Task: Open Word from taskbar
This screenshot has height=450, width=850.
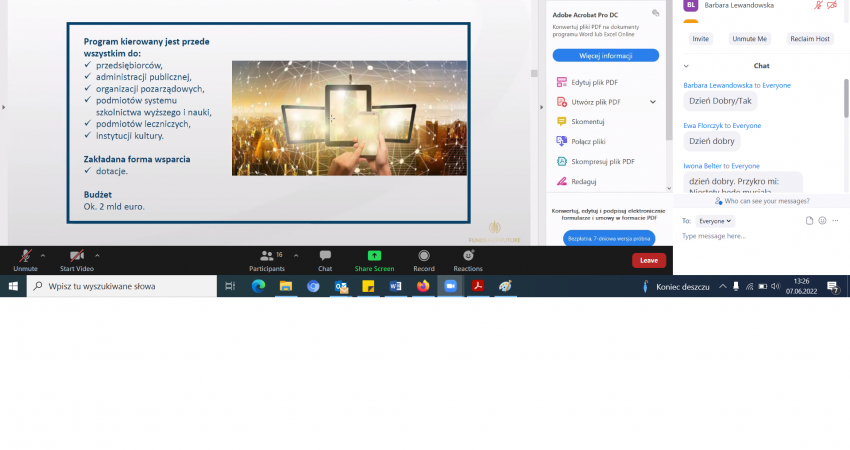Action: point(396,286)
